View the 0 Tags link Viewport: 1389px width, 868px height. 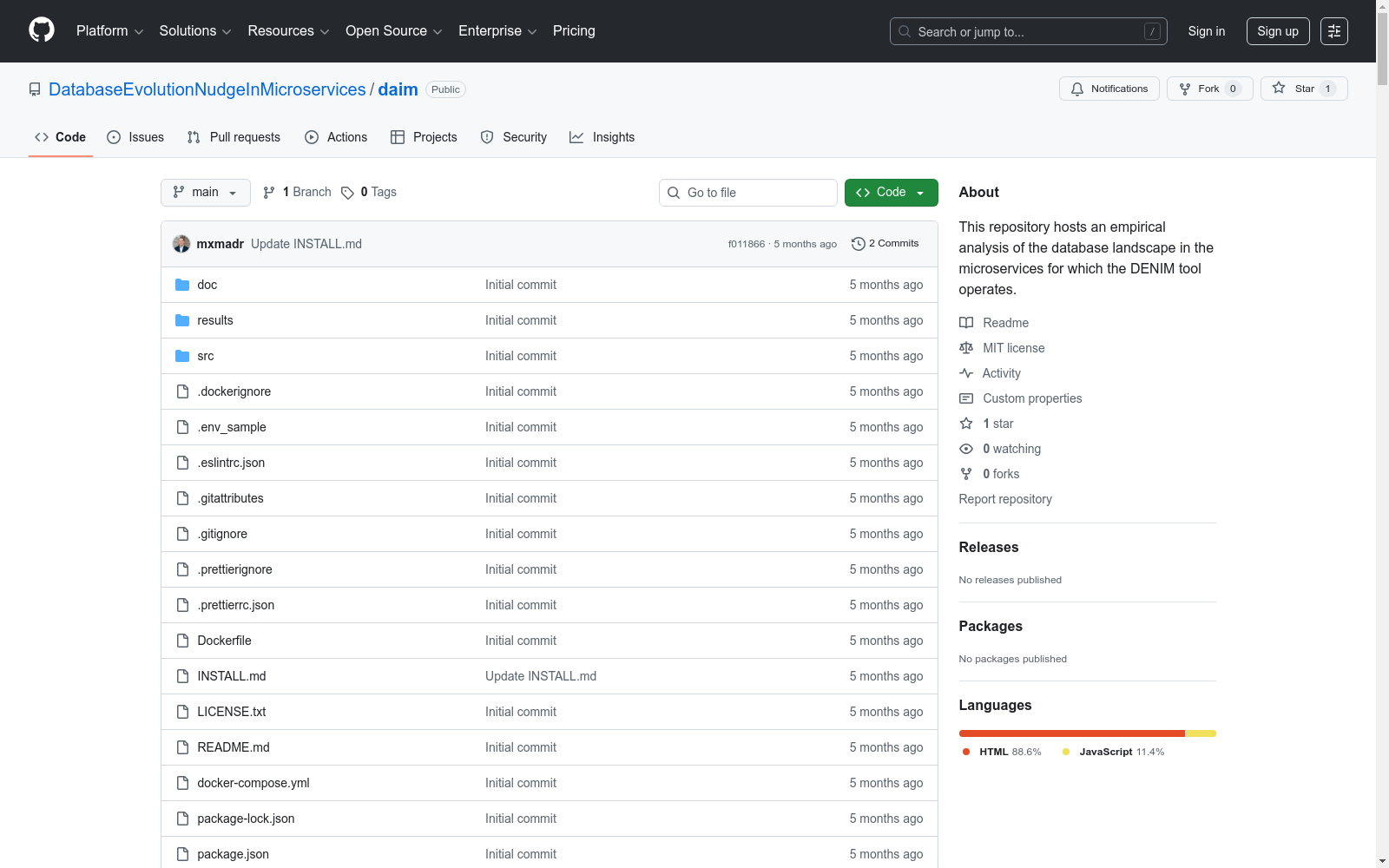click(369, 192)
